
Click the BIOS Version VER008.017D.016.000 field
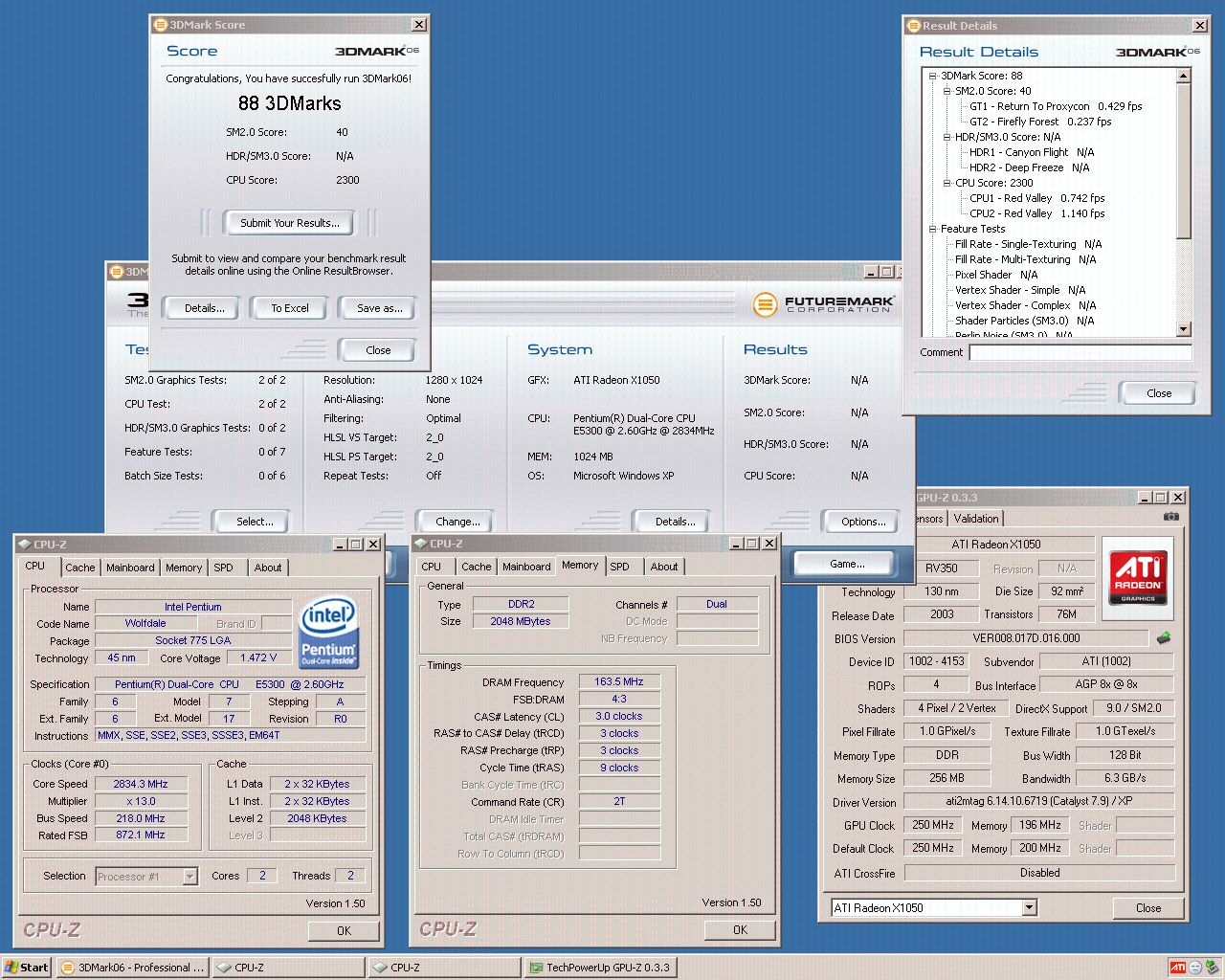(1026, 638)
